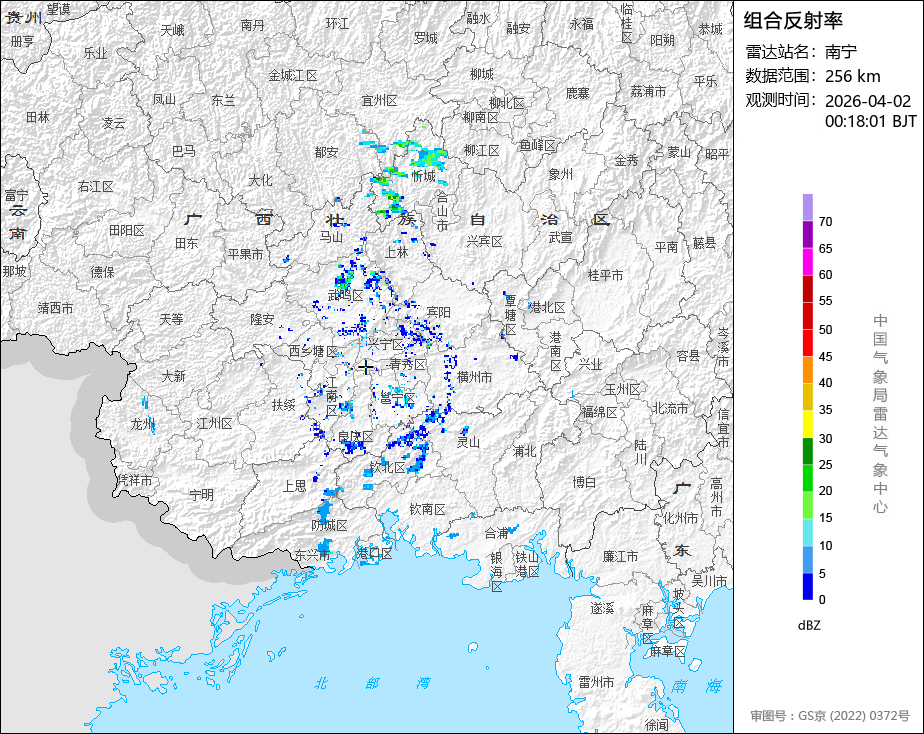
Task: Click the 邕宁区 district label
Action: click(397, 400)
